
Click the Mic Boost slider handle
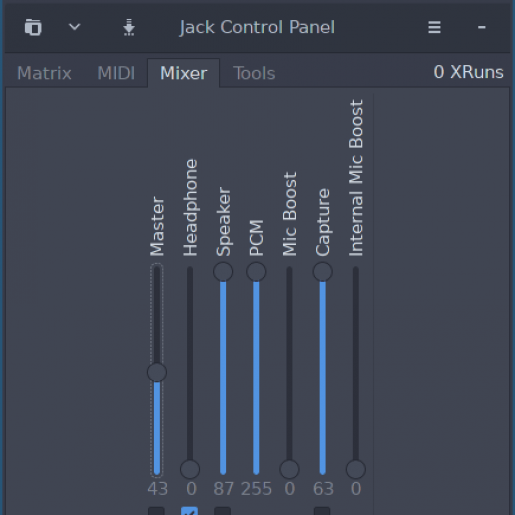(289, 469)
